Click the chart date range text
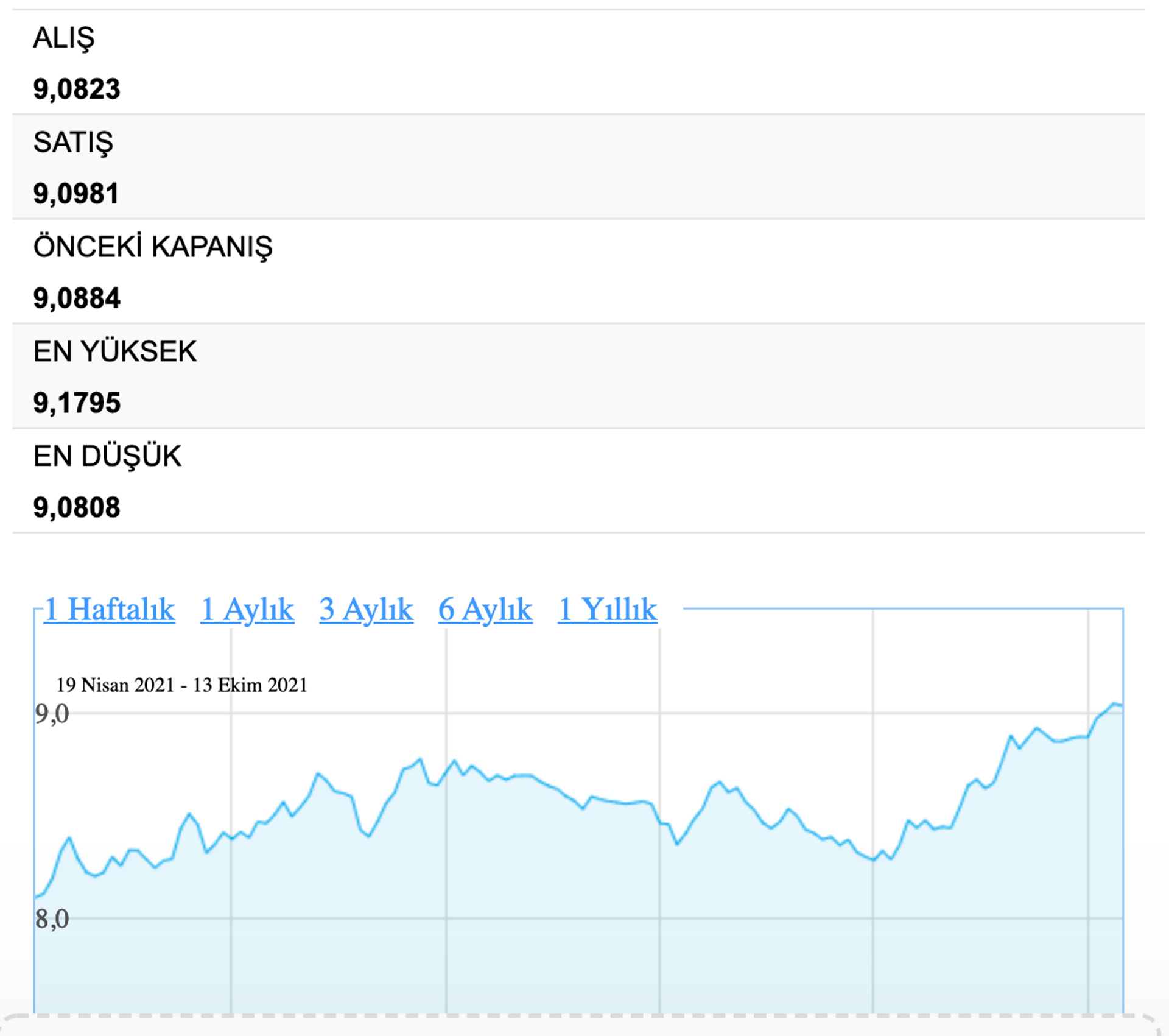 point(182,685)
